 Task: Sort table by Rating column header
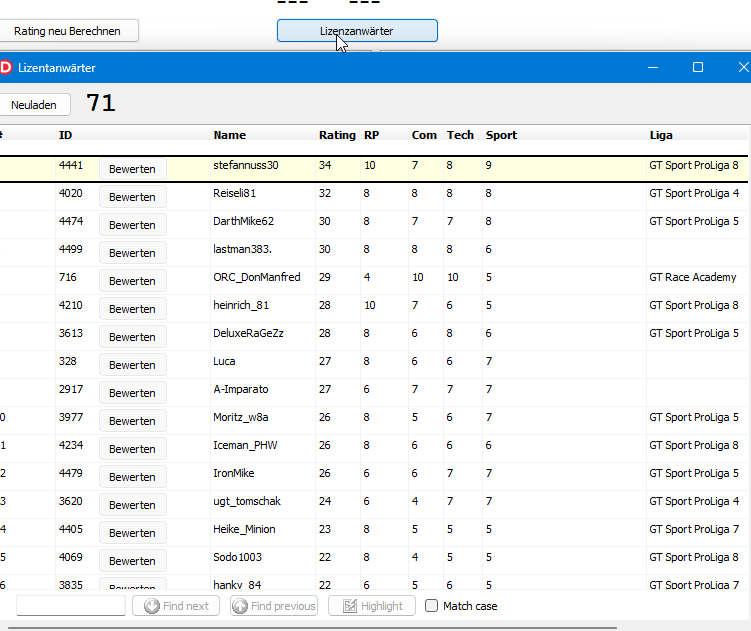[337, 135]
